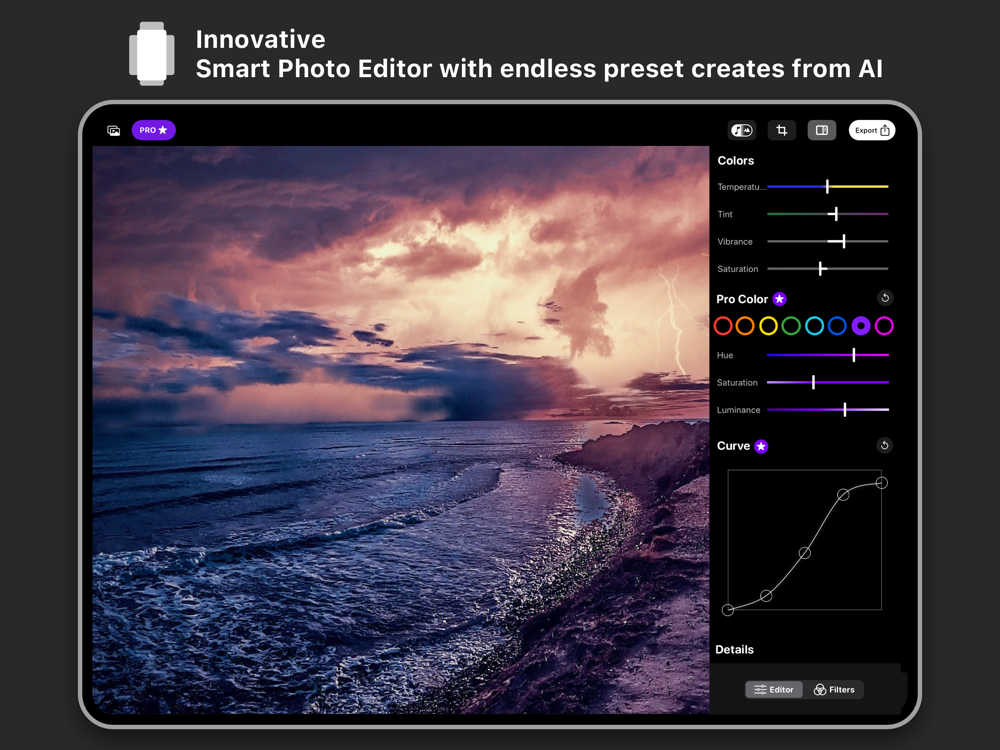
Task: Click the white app logo icon
Action: point(152,54)
